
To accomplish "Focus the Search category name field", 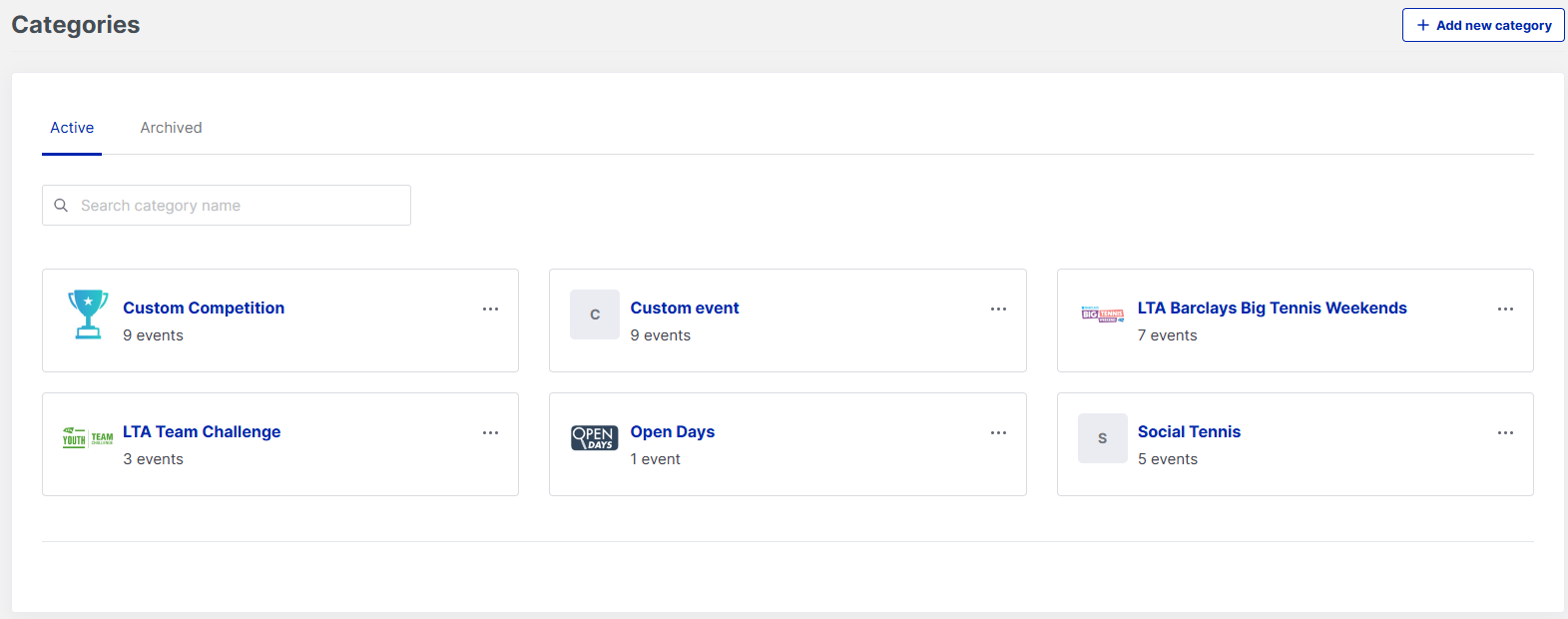I will (240, 206).
